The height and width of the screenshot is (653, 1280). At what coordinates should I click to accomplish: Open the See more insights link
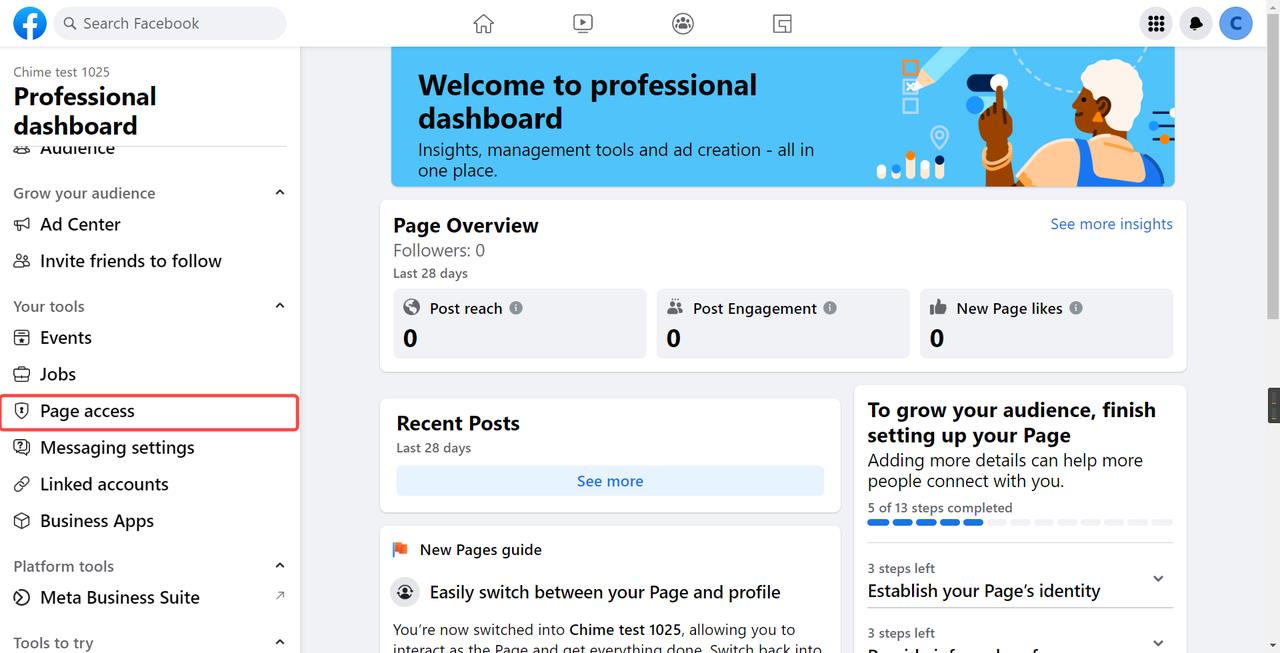click(x=1111, y=224)
